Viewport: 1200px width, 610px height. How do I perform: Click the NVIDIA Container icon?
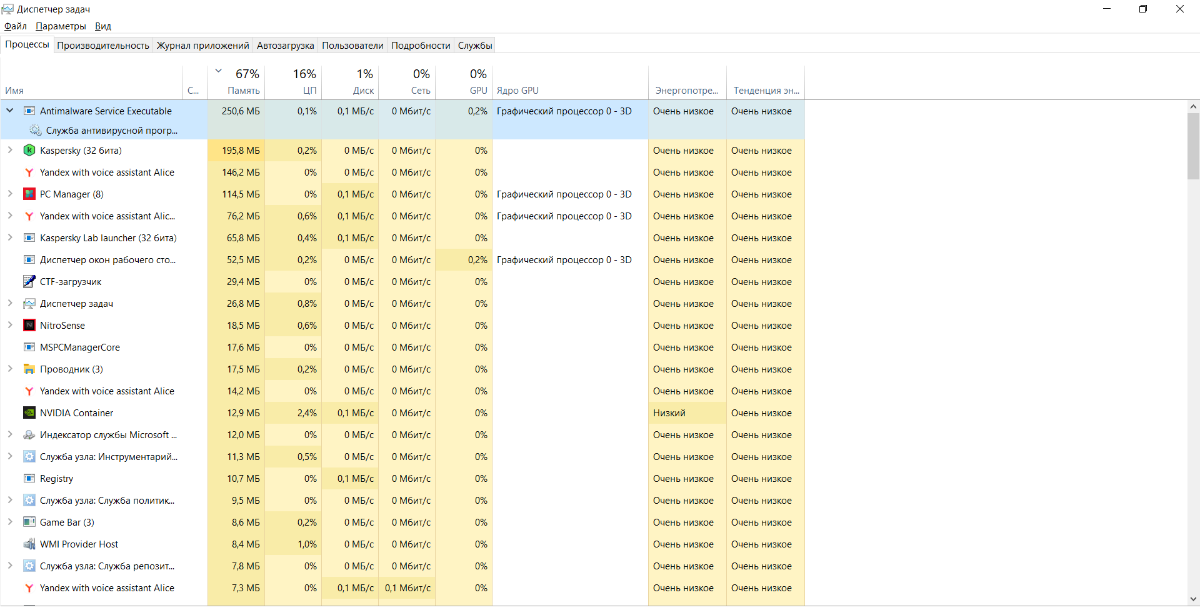tap(29, 413)
